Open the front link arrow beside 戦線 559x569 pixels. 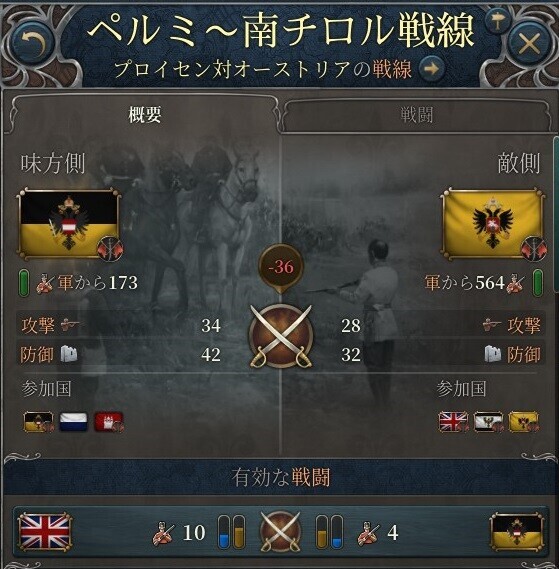[431, 69]
